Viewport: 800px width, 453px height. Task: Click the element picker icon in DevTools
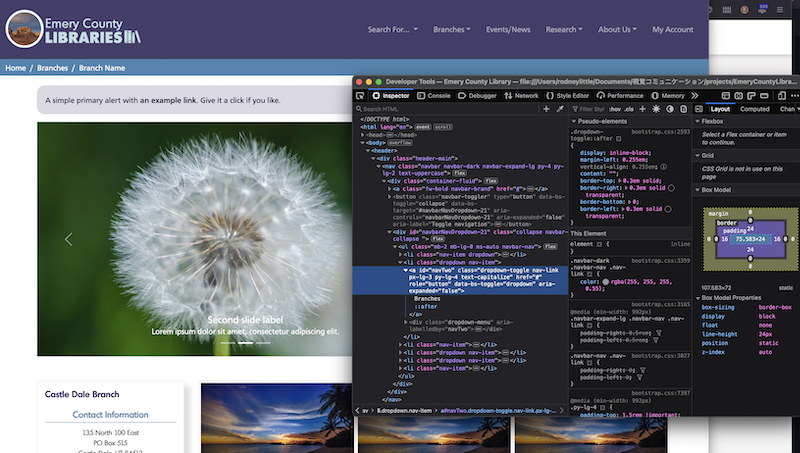(360, 95)
